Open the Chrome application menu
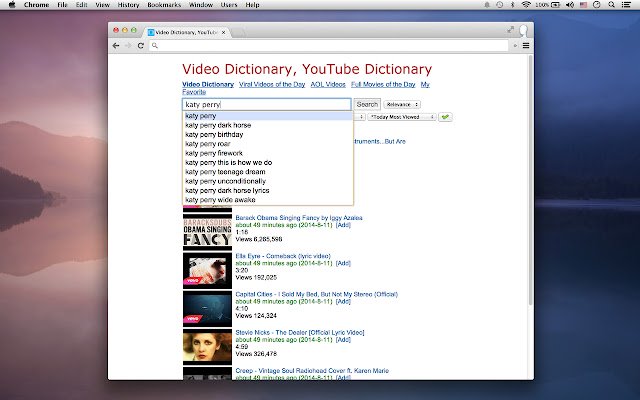The height and width of the screenshot is (400, 640). click(x=36, y=5)
